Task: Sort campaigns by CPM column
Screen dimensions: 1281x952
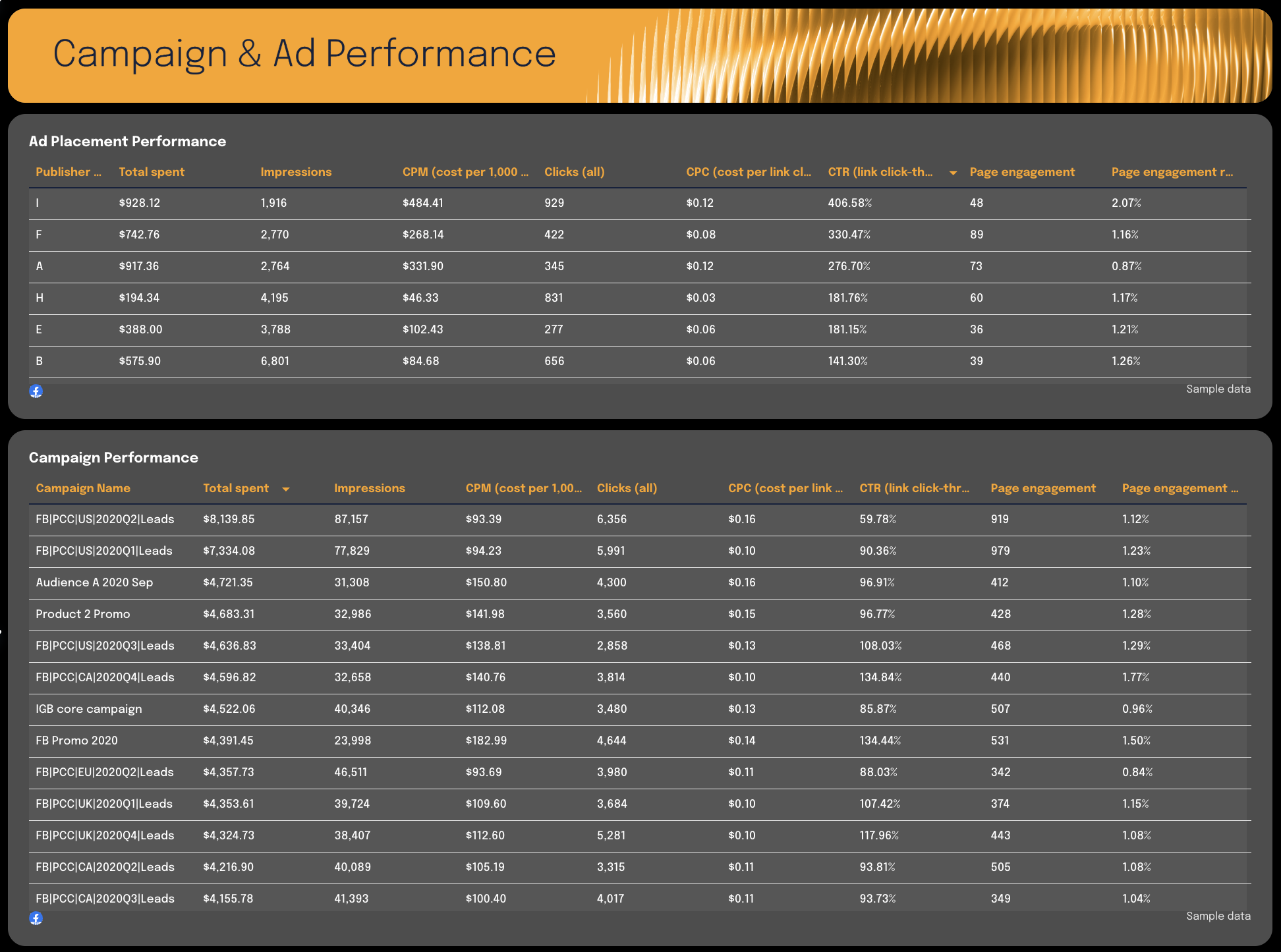Action: (x=524, y=488)
